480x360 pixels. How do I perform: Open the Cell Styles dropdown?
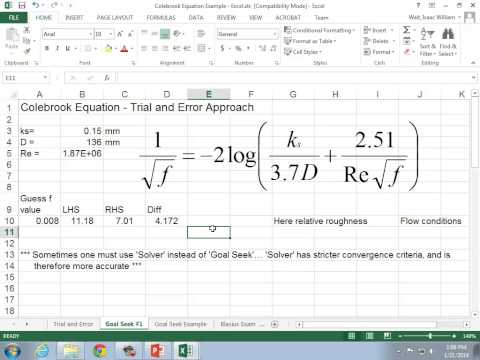click(303, 52)
